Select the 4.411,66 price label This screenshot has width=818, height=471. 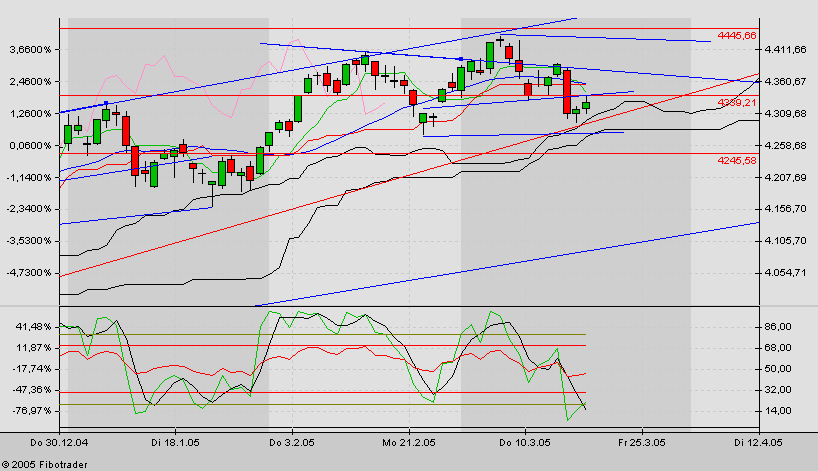pos(785,50)
